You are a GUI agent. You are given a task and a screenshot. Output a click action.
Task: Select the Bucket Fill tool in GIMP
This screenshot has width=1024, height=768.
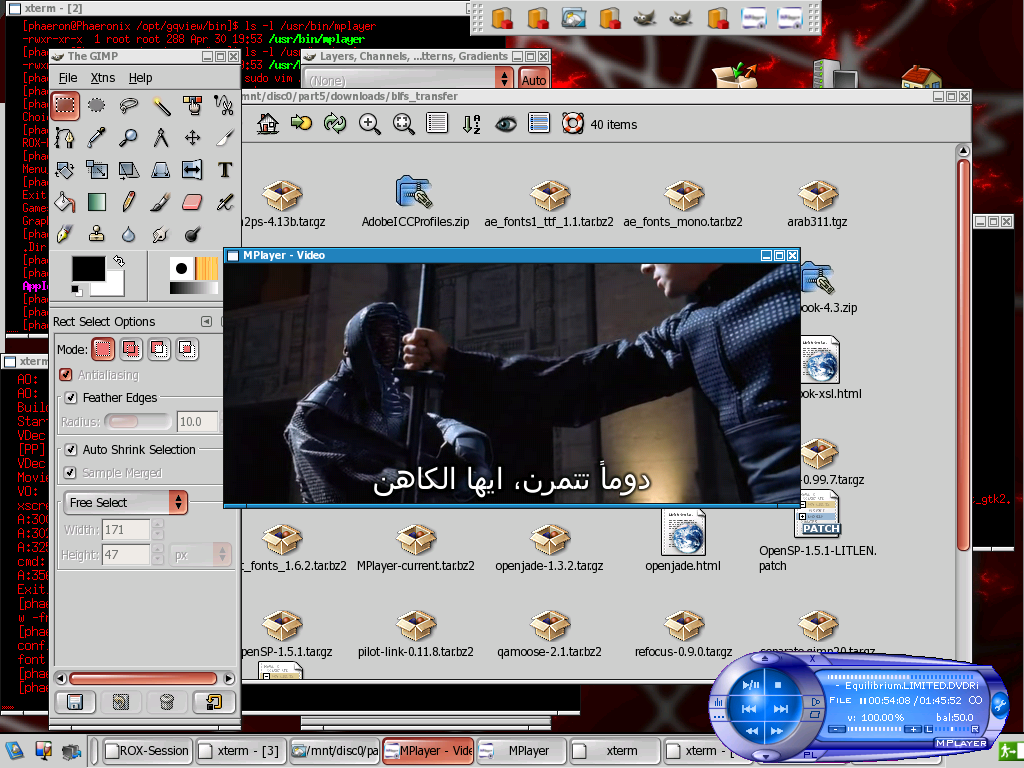(64, 202)
